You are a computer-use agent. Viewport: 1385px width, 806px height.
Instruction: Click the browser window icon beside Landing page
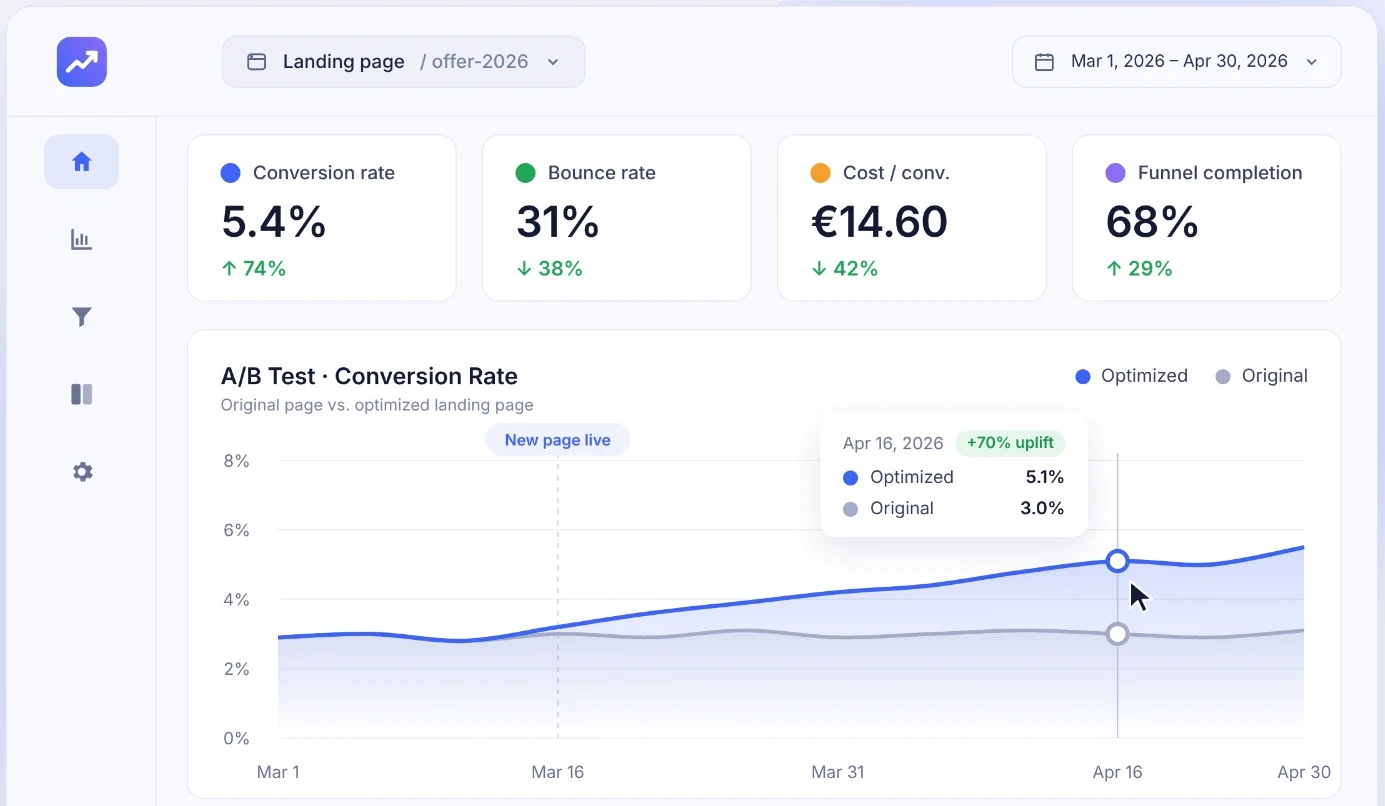(x=257, y=62)
